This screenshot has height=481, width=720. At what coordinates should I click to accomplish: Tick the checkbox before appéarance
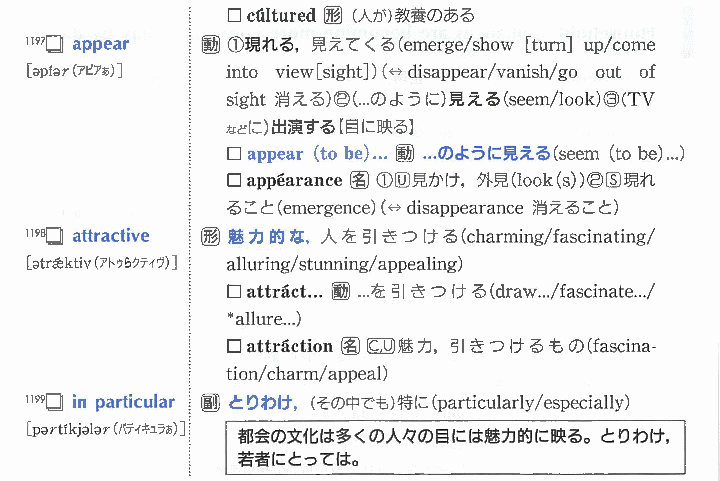pos(234,181)
